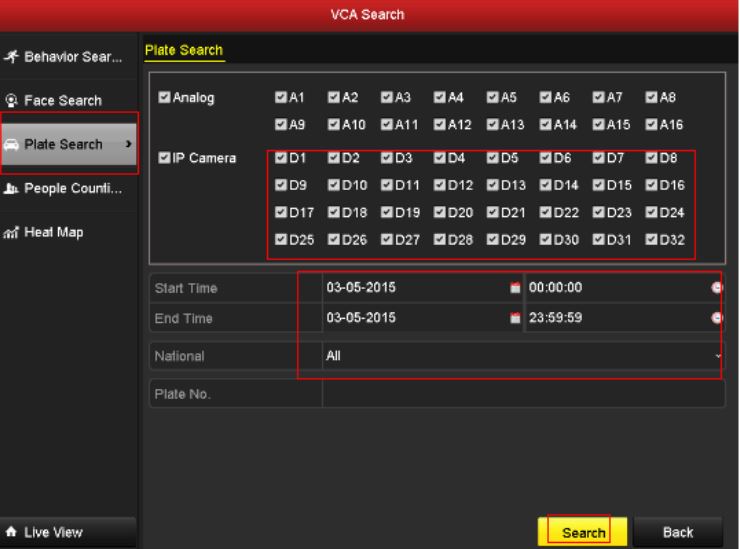740x549 pixels.
Task: Click the End Time 23:59:59 field
Action: tap(624, 318)
